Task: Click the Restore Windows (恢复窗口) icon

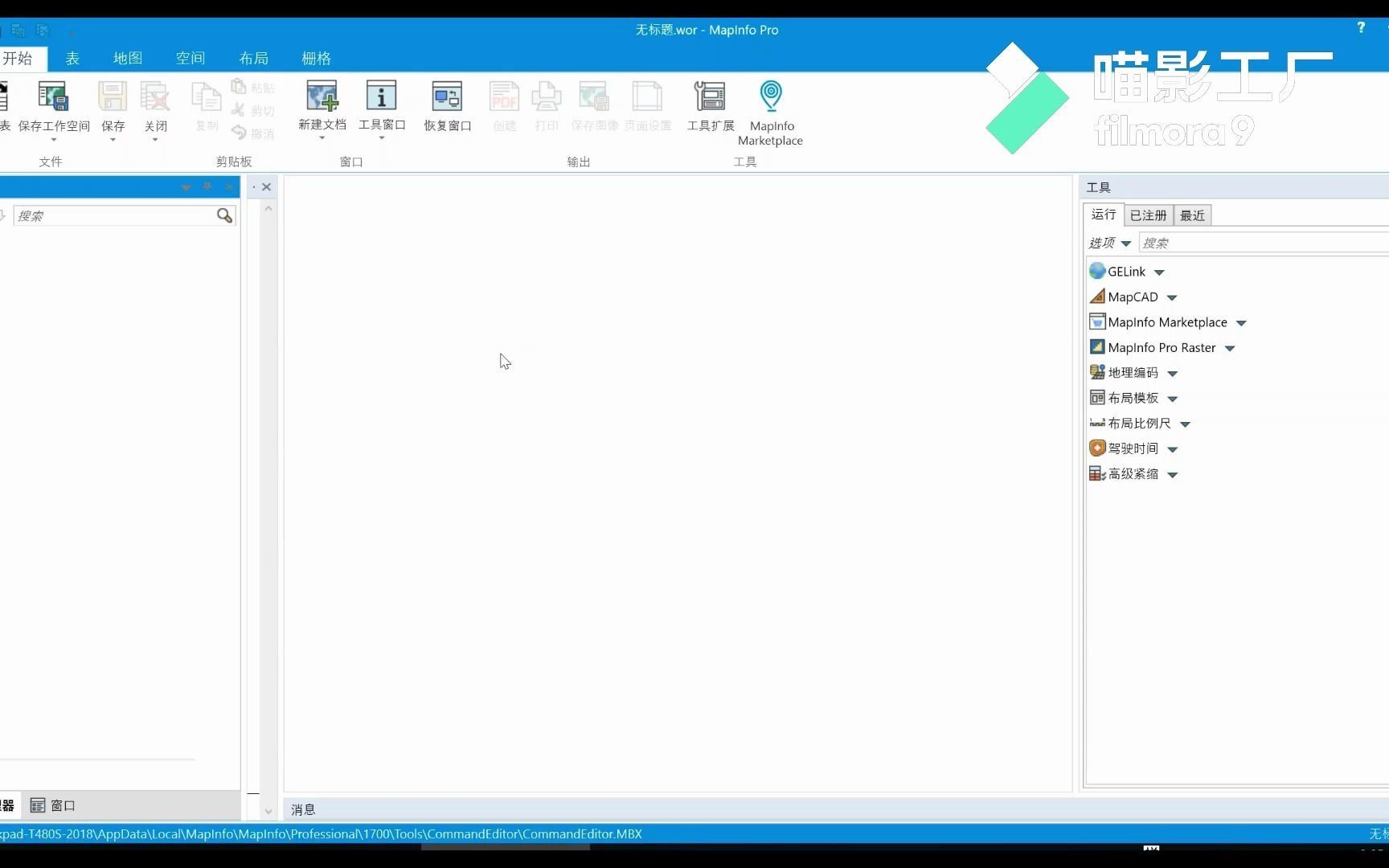Action: pos(447,96)
